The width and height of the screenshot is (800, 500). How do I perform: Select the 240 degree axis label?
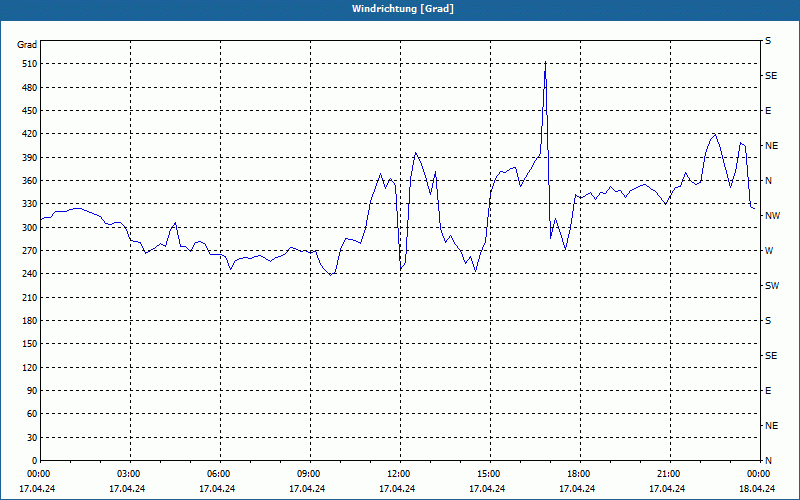click(x=30, y=274)
